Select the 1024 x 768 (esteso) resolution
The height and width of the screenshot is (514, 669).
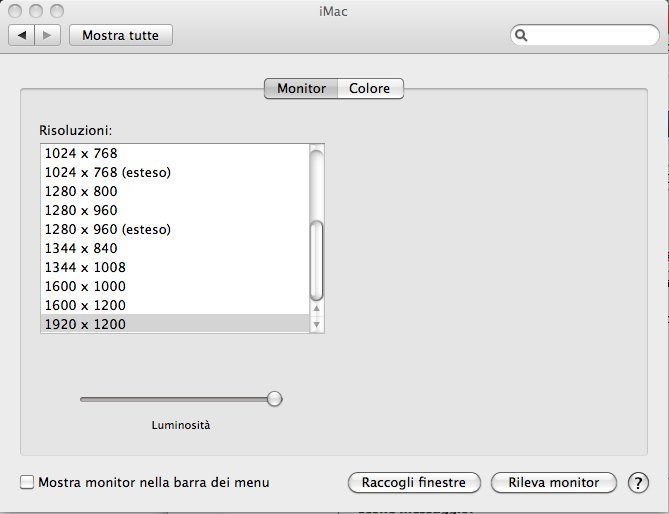(108, 172)
